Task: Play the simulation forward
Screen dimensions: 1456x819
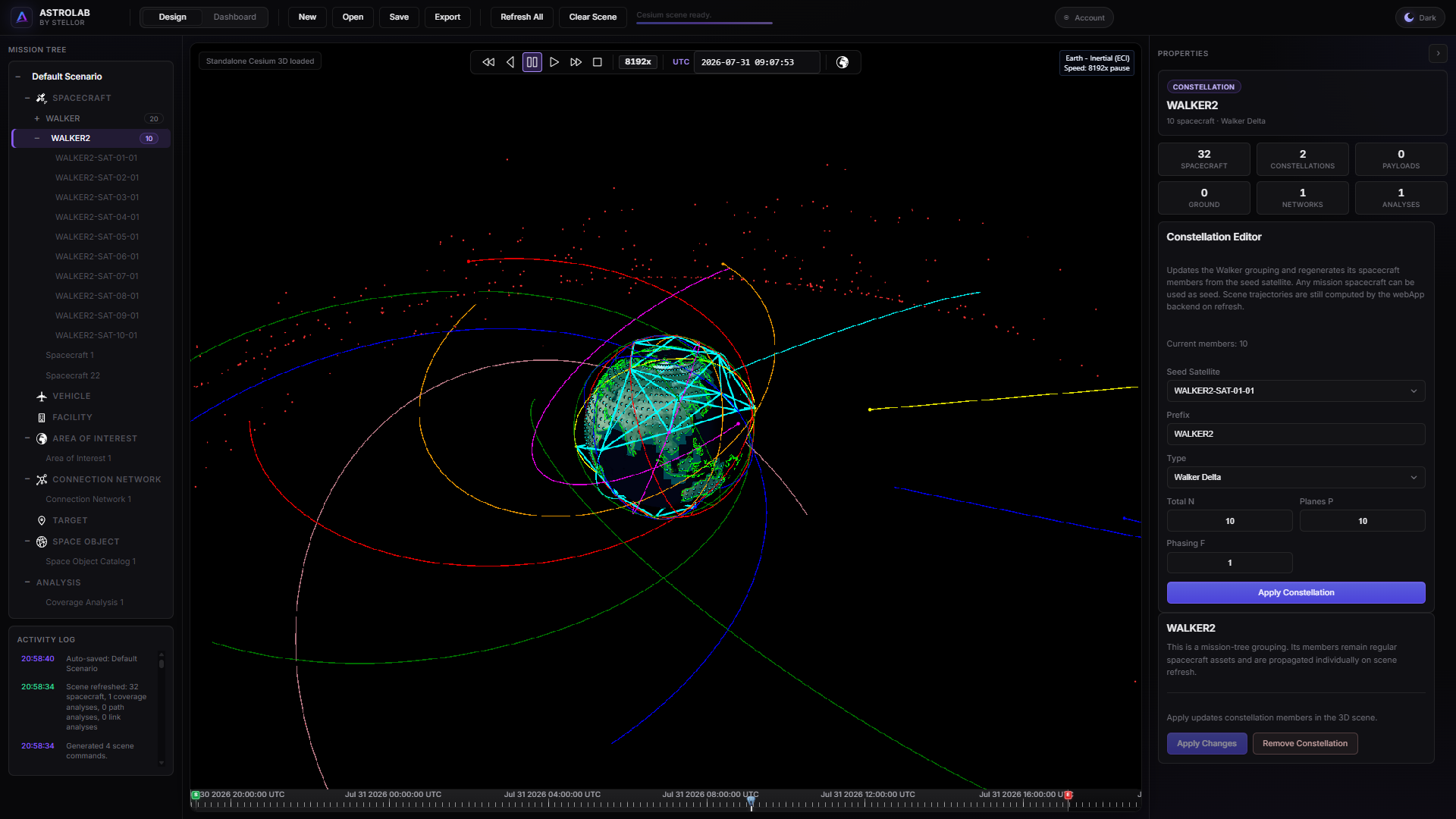Action: [554, 62]
